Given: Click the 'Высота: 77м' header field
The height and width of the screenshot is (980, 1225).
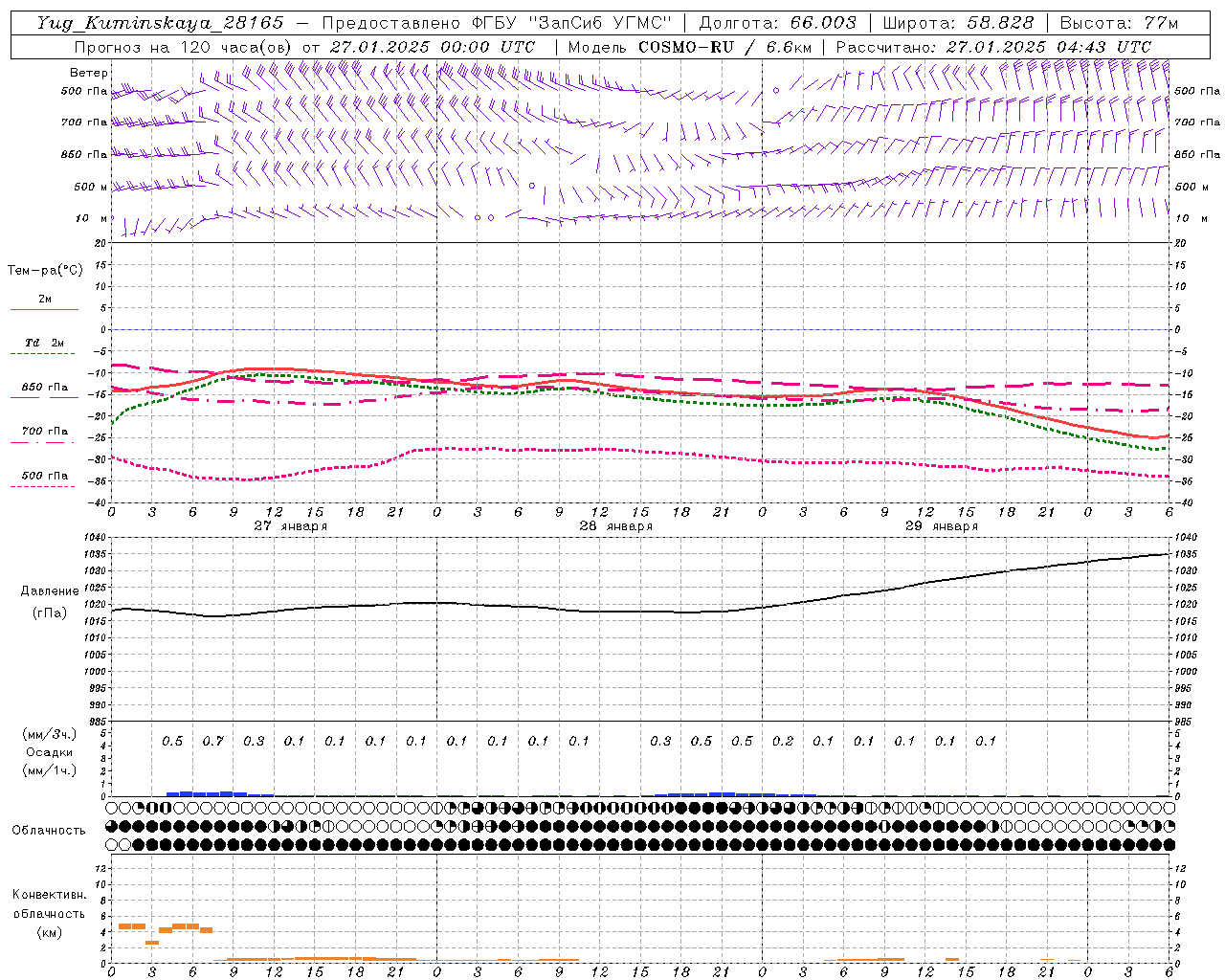Looking at the screenshot, I should [x=1119, y=23].
